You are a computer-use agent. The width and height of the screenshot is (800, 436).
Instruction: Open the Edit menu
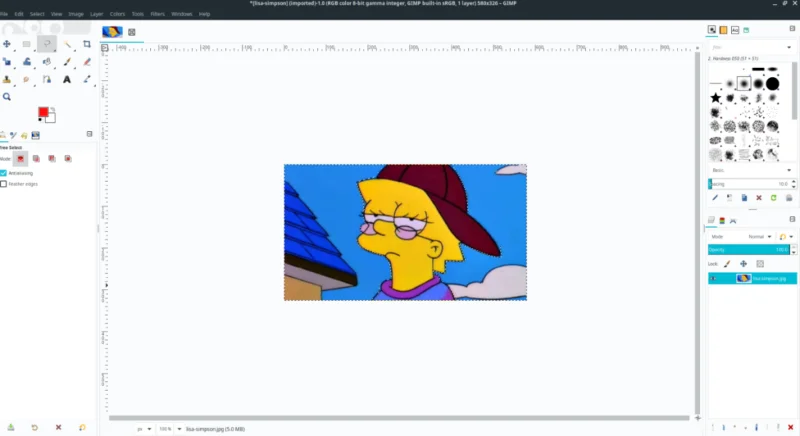click(19, 14)
